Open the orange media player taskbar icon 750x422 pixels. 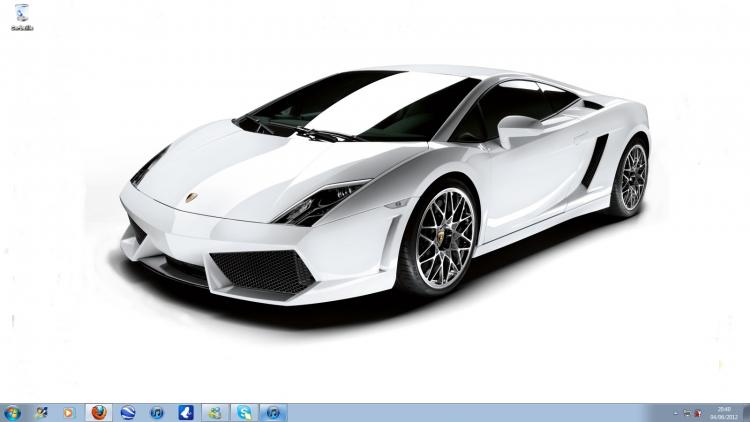[69, 412]
